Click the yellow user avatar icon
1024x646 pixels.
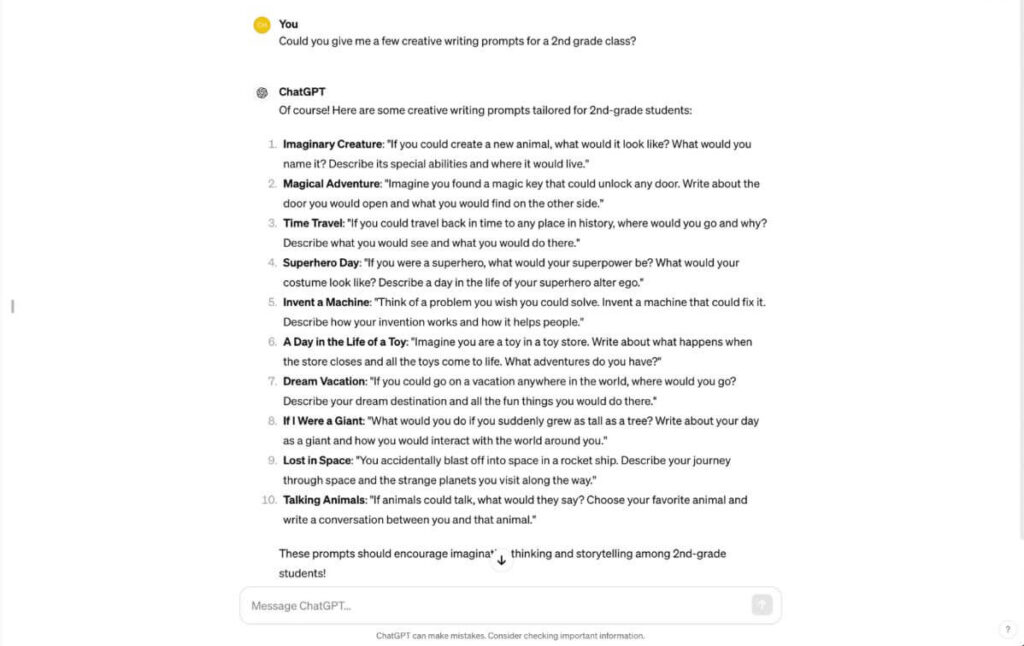click(262, 25)
